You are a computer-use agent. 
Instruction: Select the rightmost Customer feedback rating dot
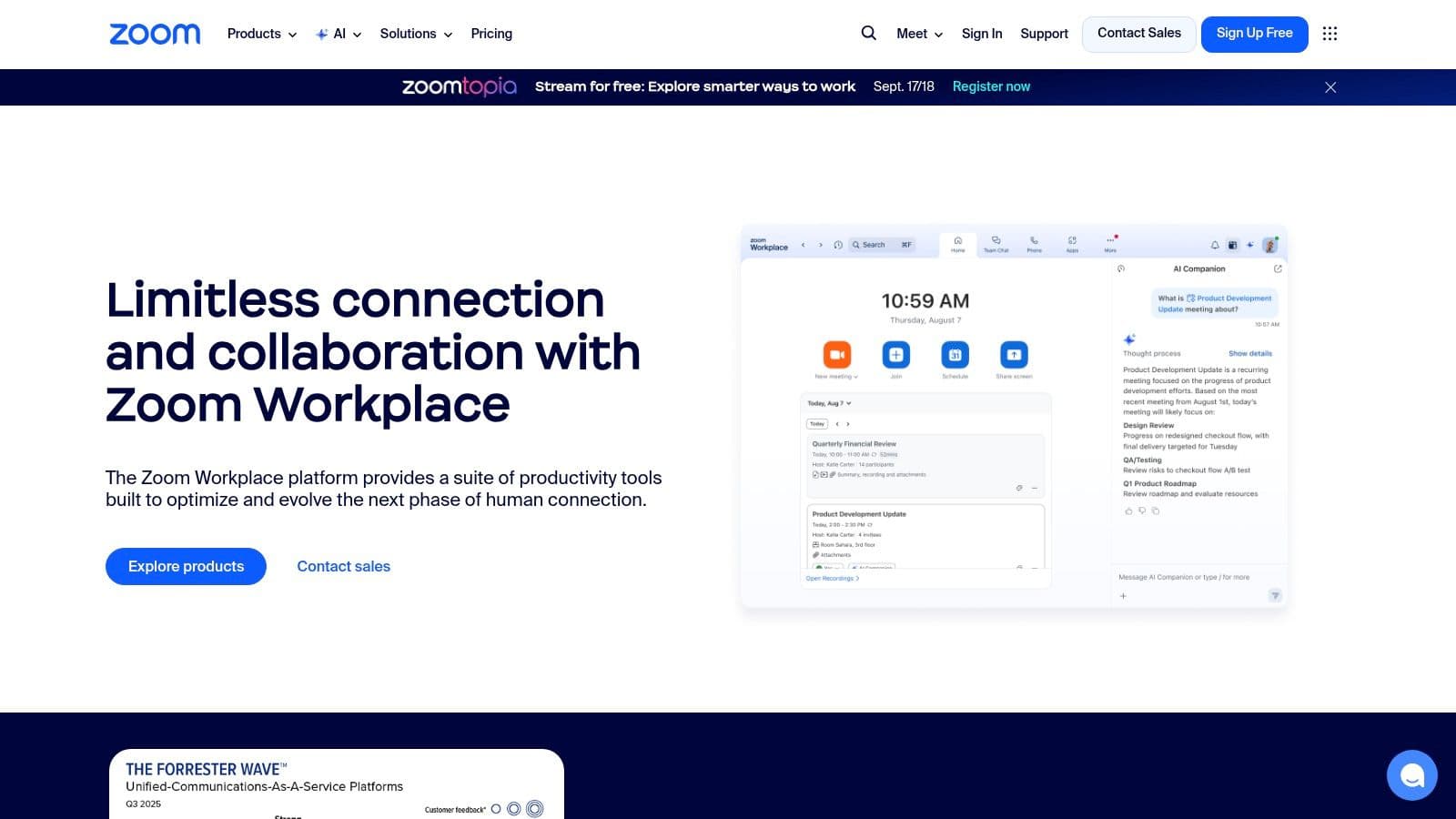click(534, 808)
